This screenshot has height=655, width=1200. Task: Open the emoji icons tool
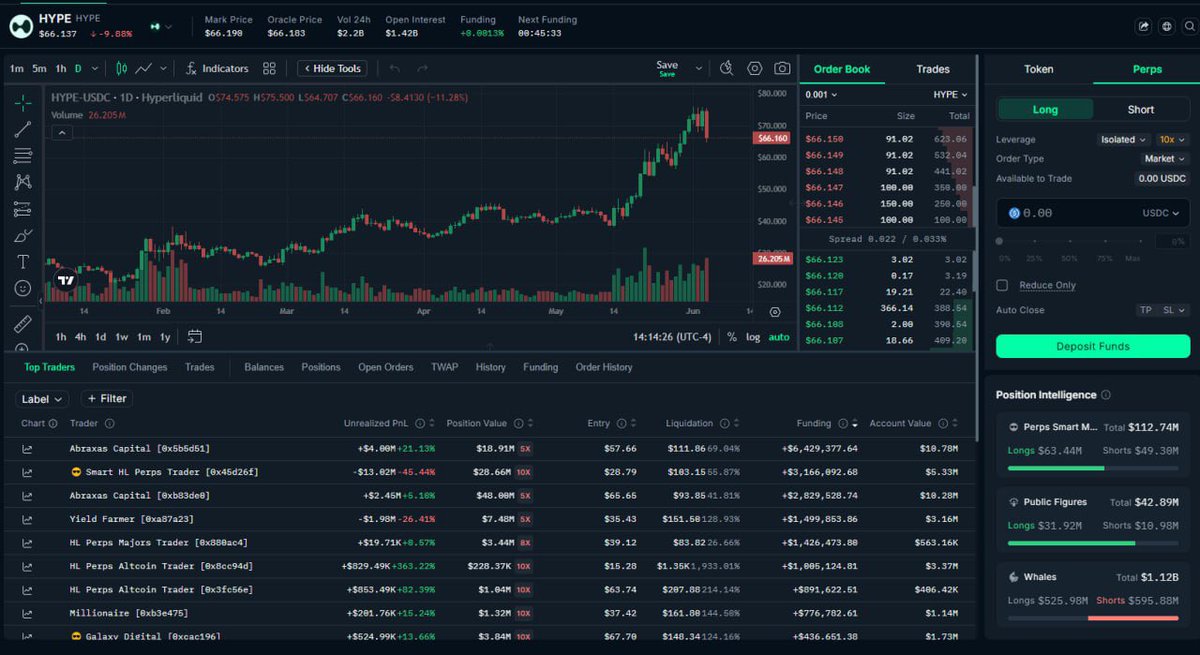pyautogui.click(x=22, y=288)
